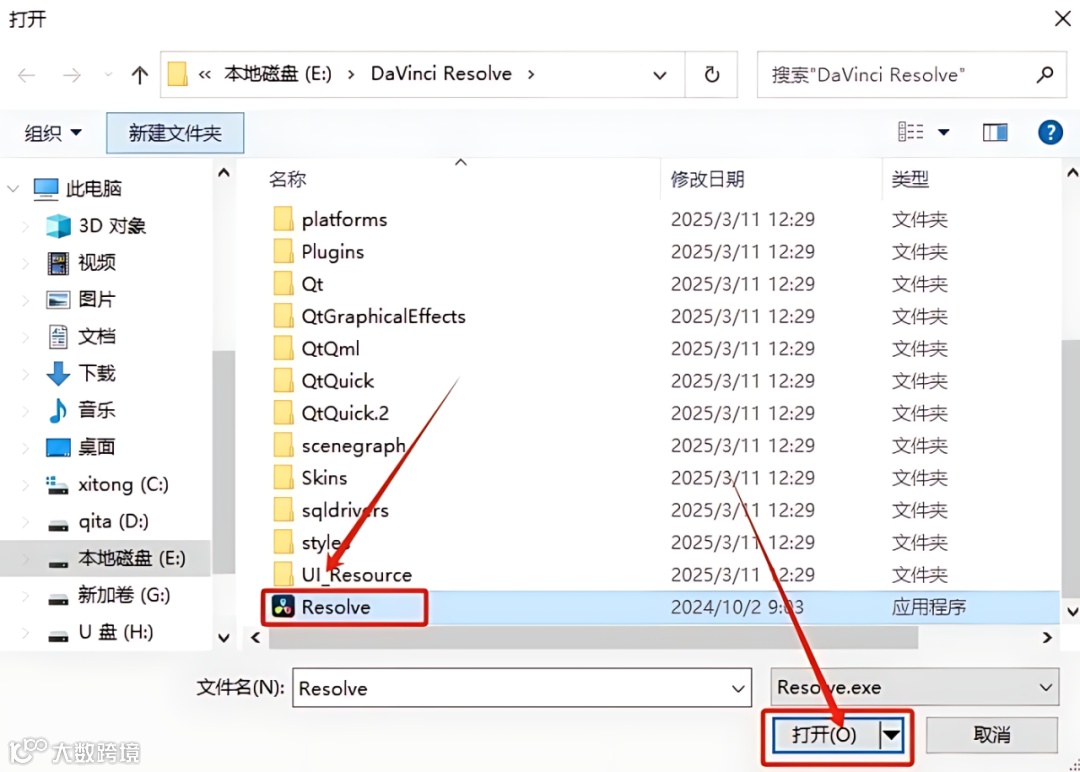Open the 打开 button split dropdown arrow
1080x772 pixels.
pyautogui.click(x=892, y=736)
